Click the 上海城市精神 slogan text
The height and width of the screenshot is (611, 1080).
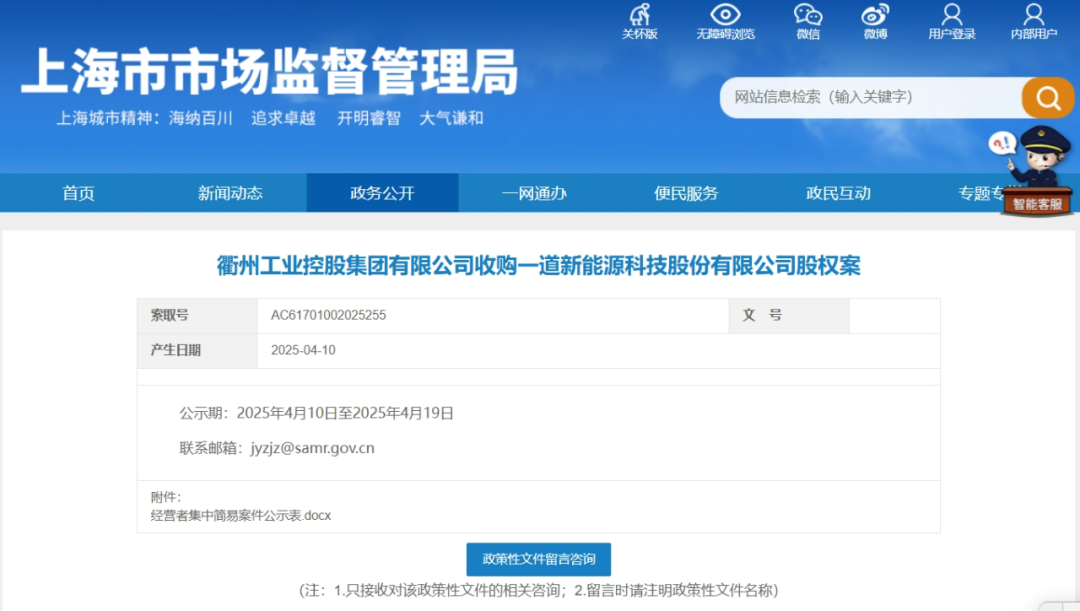tap(270, 118)
